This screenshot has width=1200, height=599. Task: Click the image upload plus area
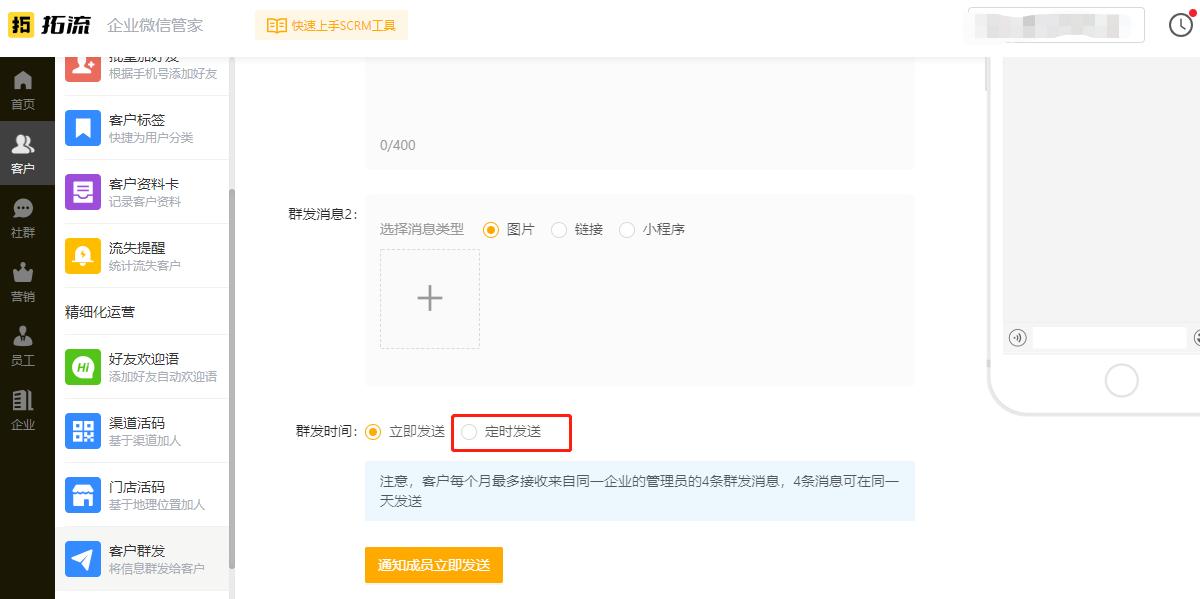pos(430,298)
